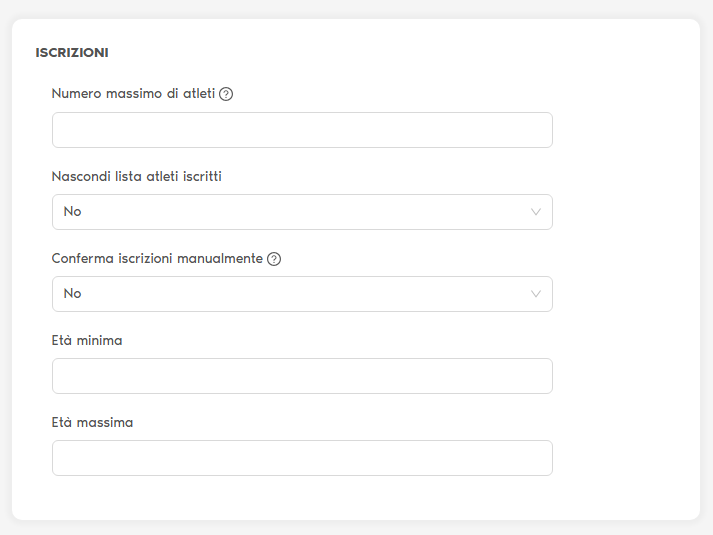Click the Numero massimo di atleti label

[x=133, y=94]
